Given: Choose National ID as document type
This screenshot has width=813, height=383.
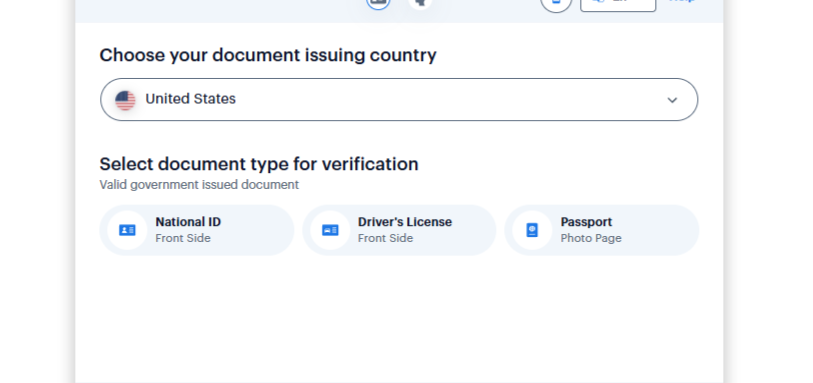Looking at the screenshot, I should tap(197, 230).
